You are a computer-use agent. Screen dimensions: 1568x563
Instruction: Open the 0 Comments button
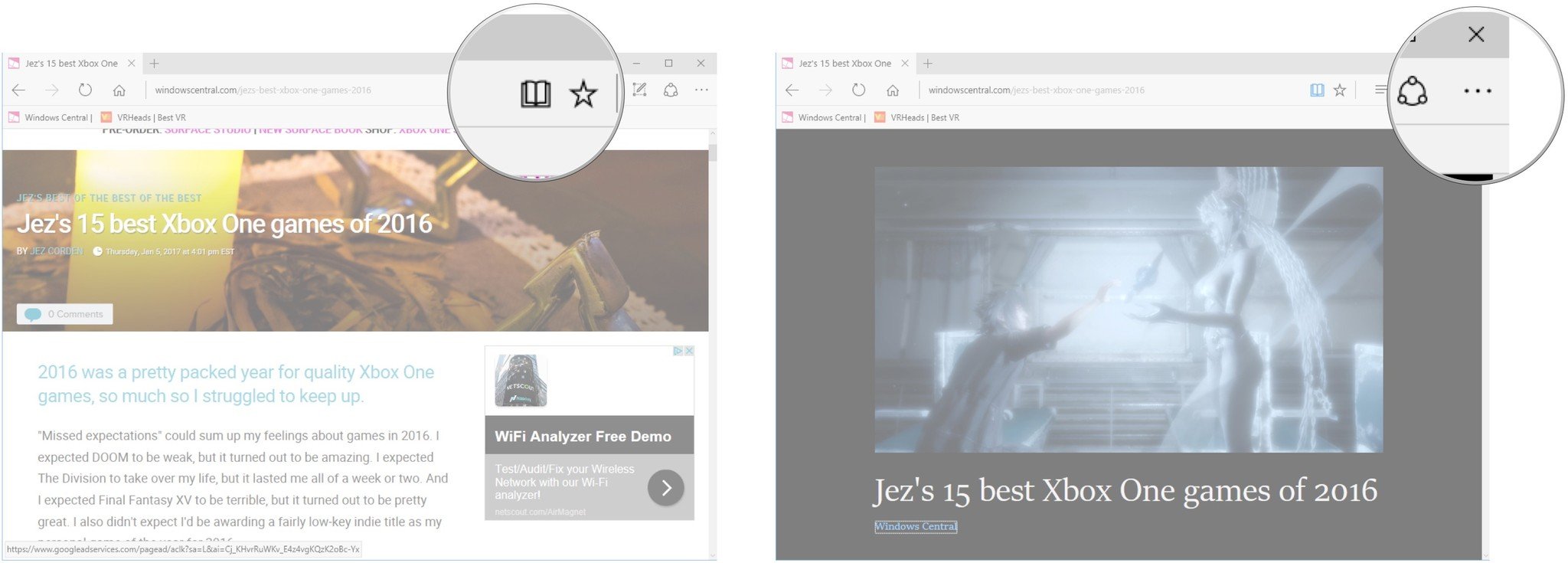(x=65, y=314)
